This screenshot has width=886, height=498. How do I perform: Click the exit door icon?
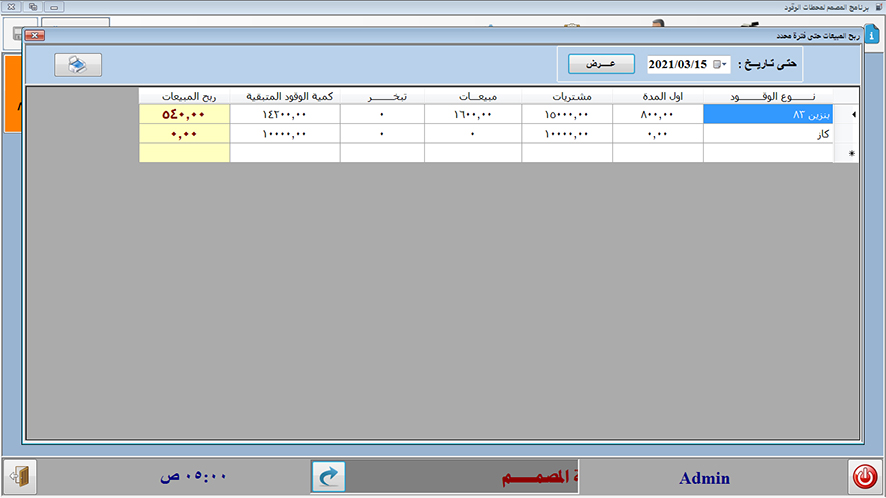20,476
